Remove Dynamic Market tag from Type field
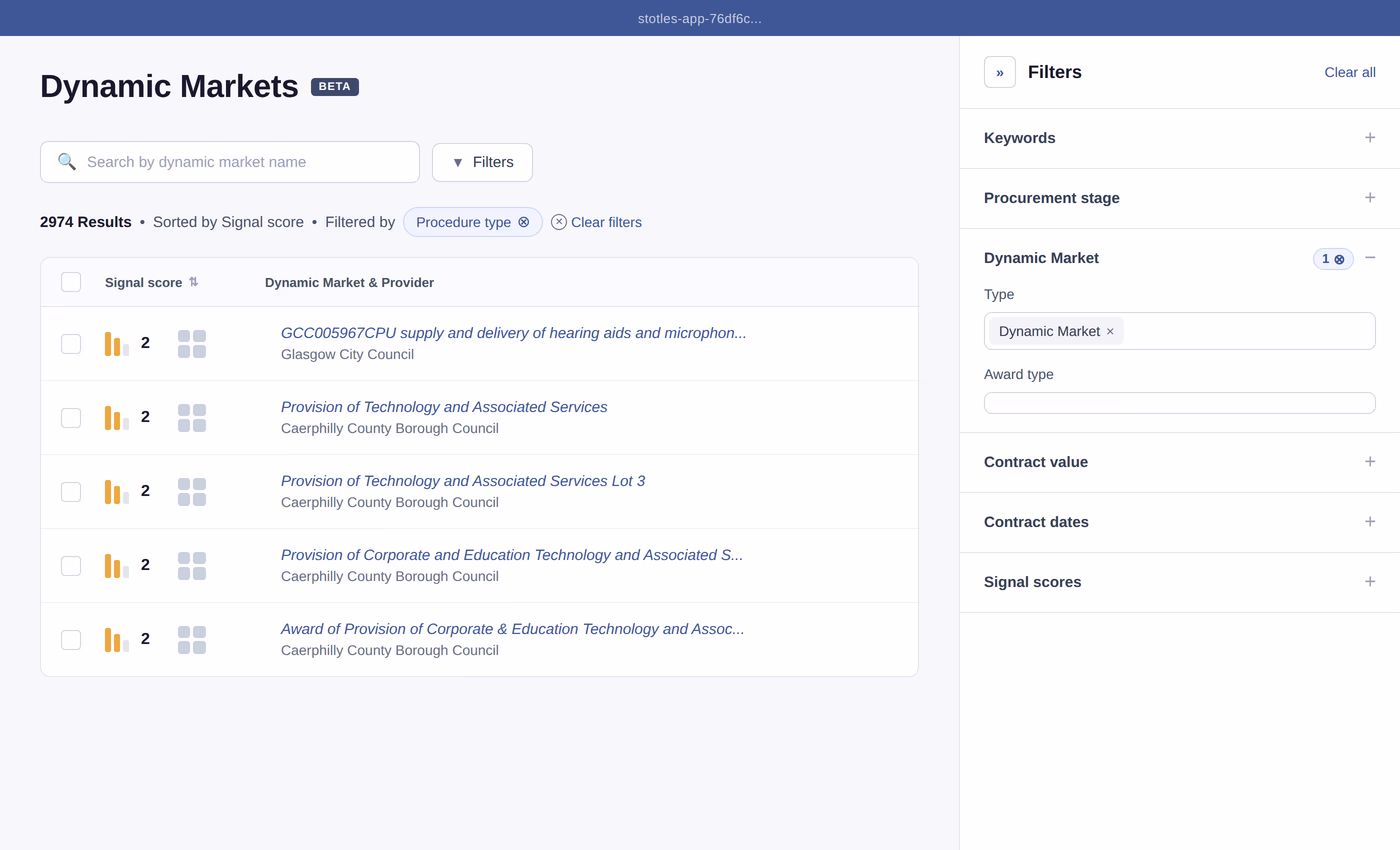Screen dimensions: 1400x850 [x=1109, y=331]
